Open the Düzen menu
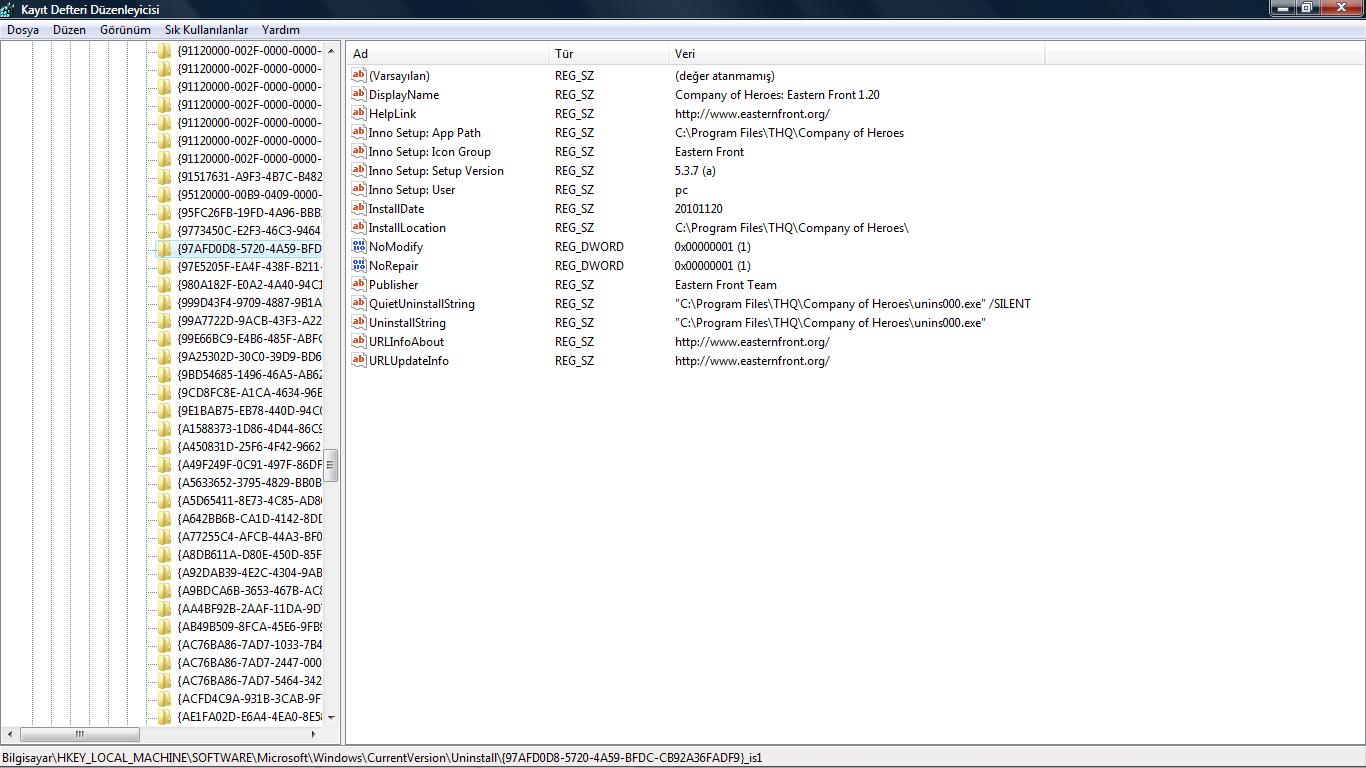The width and height of the screenshot is (1366, 768). pyautogui.click(x=70, y=30)
